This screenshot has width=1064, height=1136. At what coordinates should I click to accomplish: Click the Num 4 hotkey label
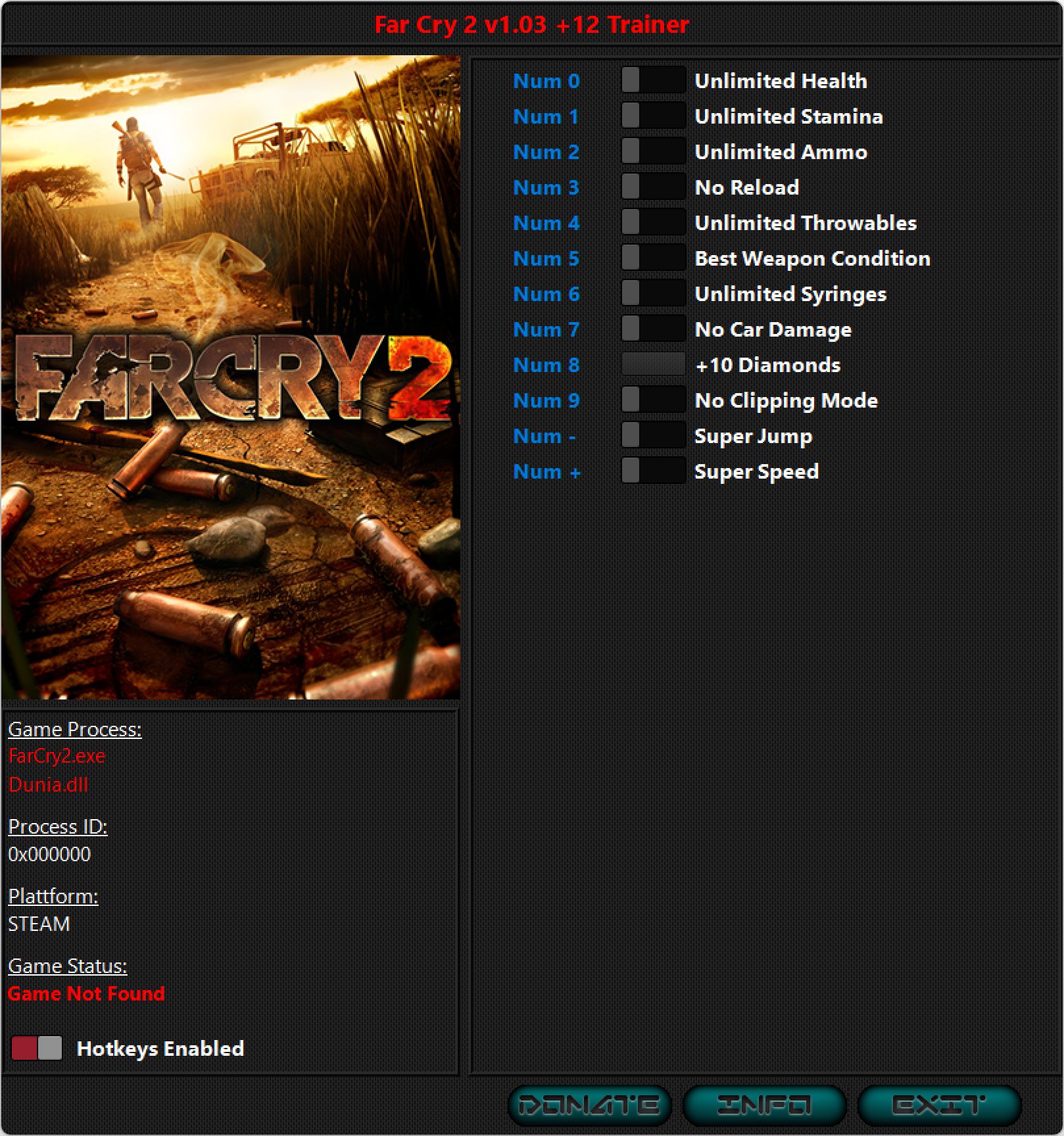point(546,223)
